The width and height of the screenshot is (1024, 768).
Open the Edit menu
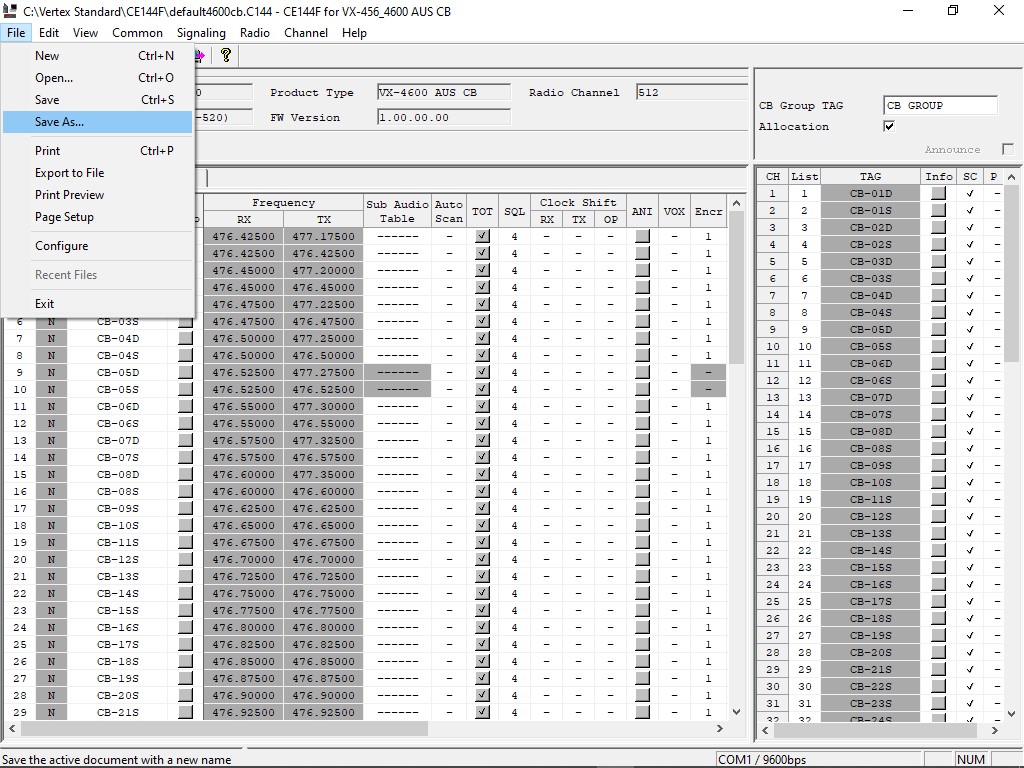point(49,33)
